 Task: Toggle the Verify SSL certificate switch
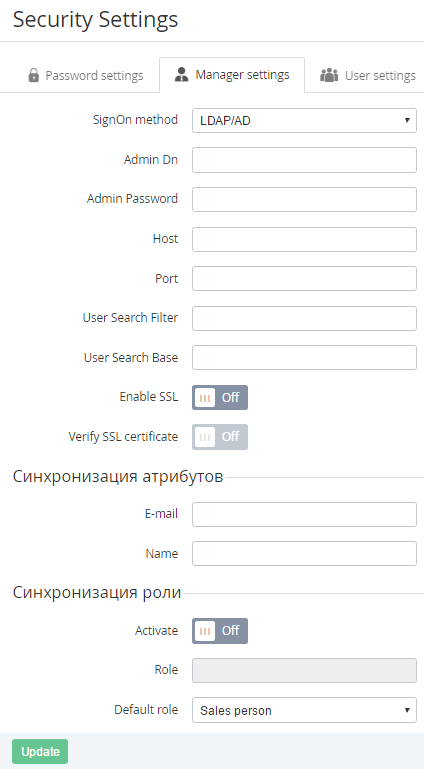pos(220,437)
